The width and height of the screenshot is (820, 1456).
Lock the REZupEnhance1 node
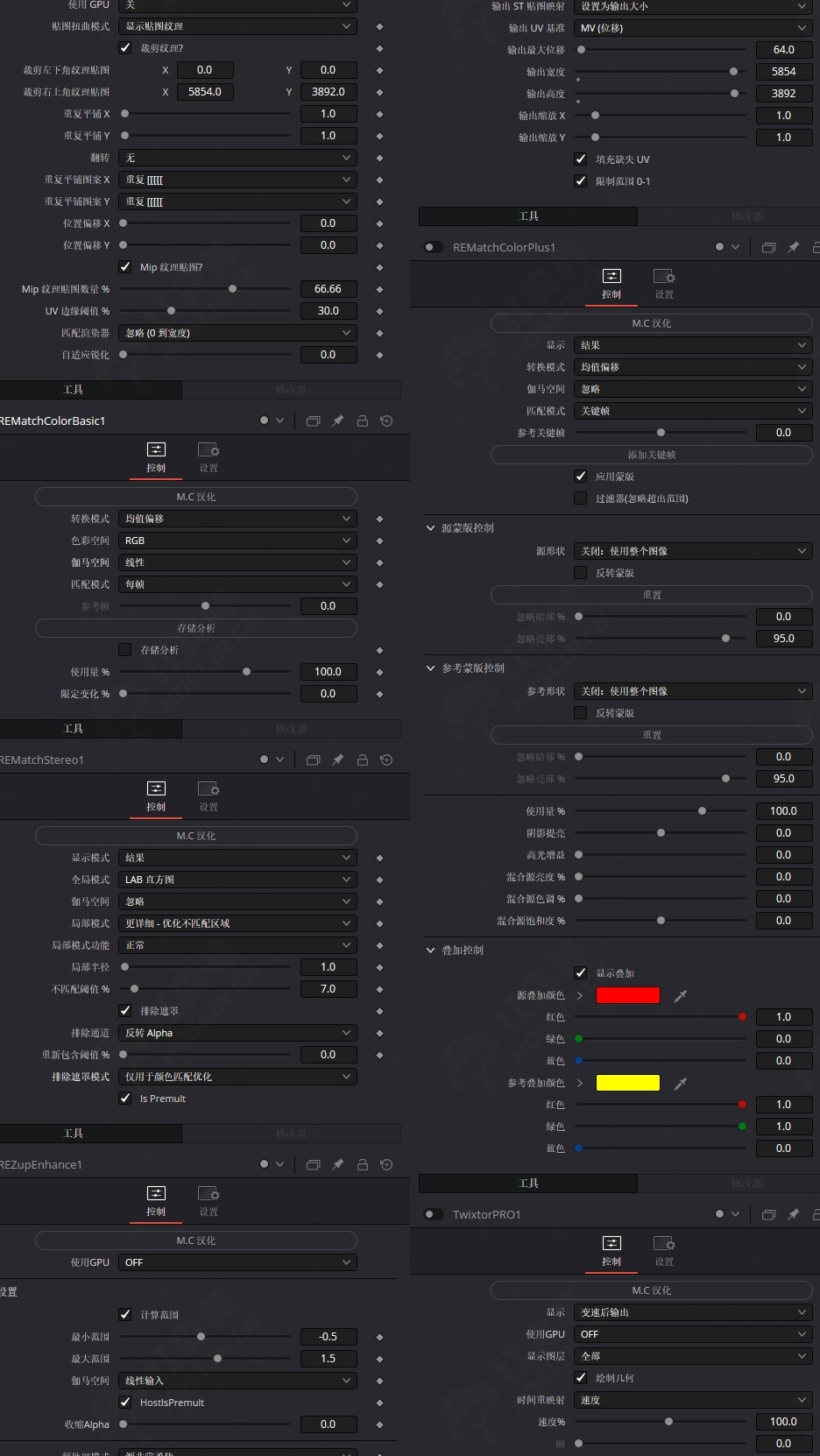(x=362, y=1164)
